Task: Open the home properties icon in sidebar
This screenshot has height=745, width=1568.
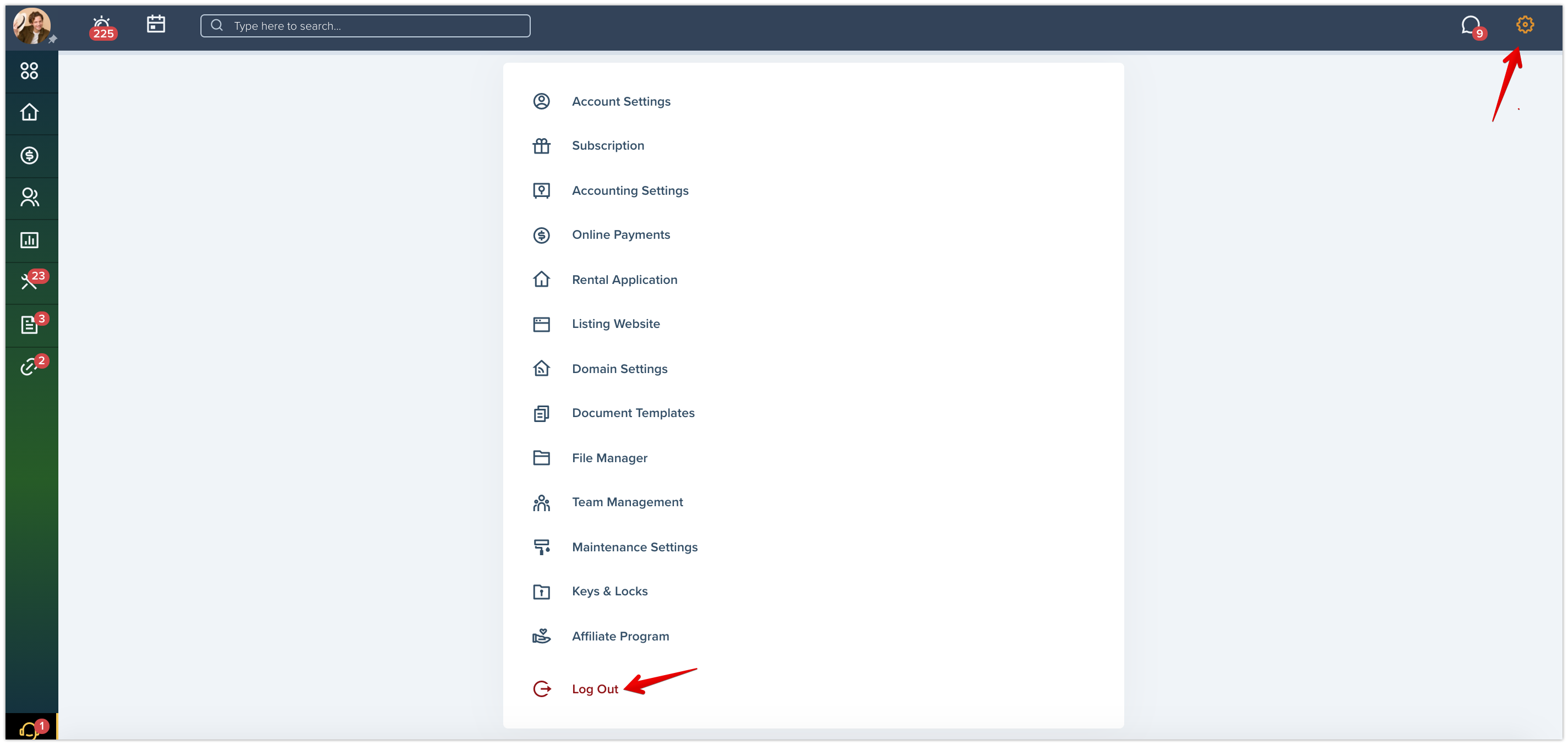Action: coord(29,112)
